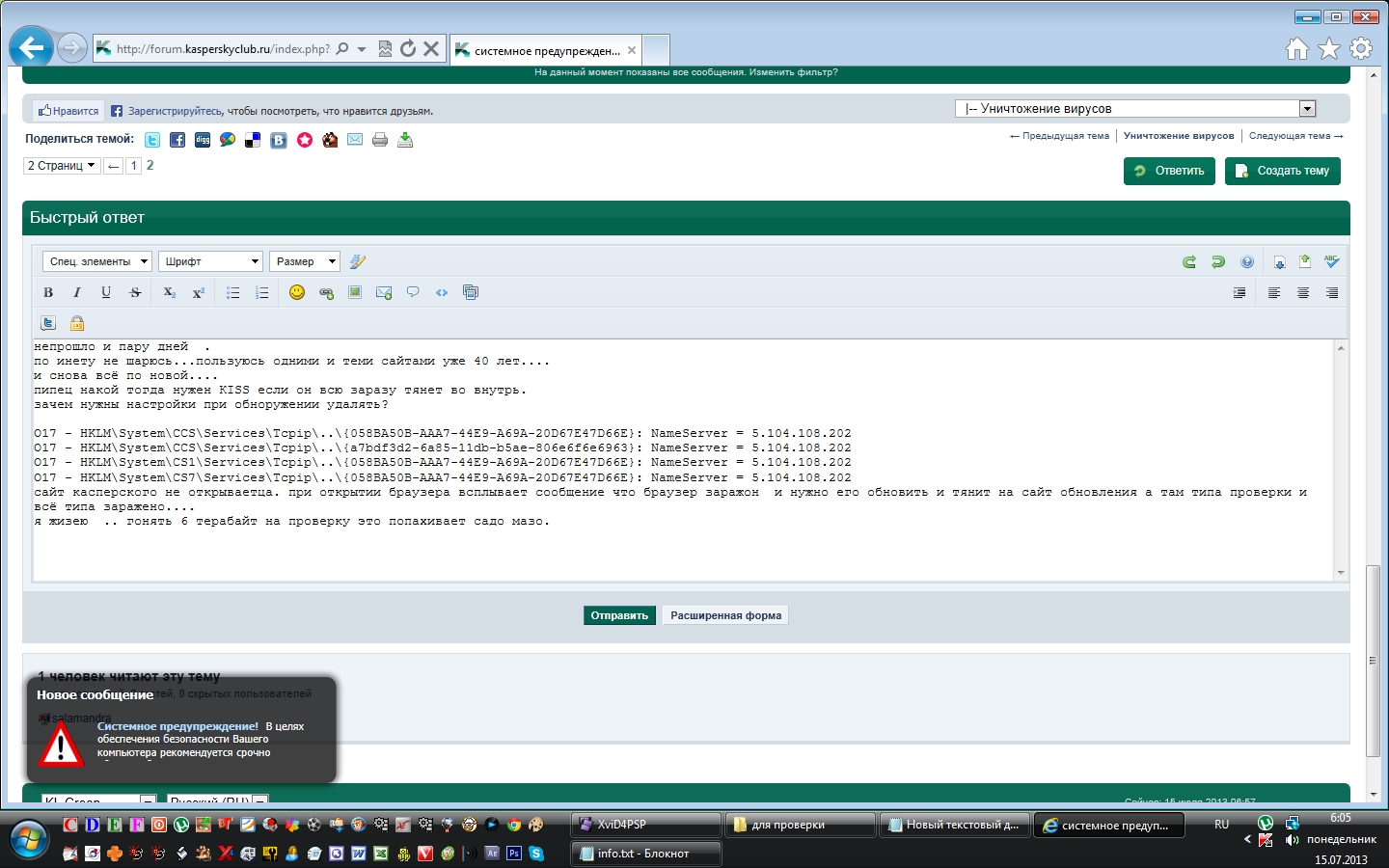
Task: Go to page 1 of the topic
Action: [x=133, y=166]
